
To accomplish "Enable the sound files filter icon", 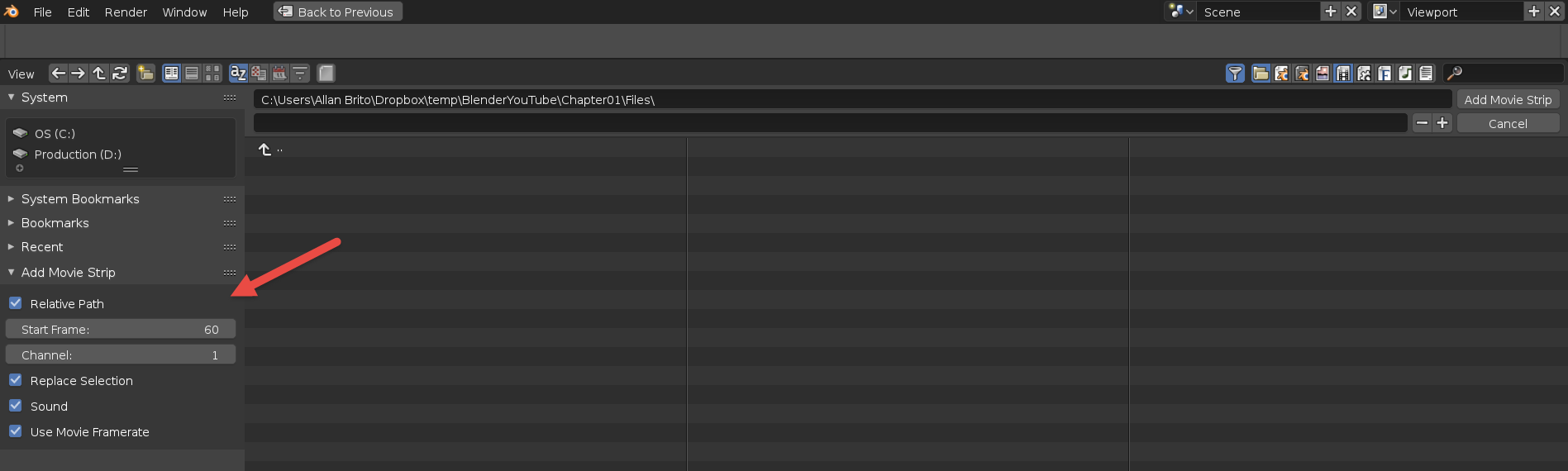I will (x=1405, y=74).
